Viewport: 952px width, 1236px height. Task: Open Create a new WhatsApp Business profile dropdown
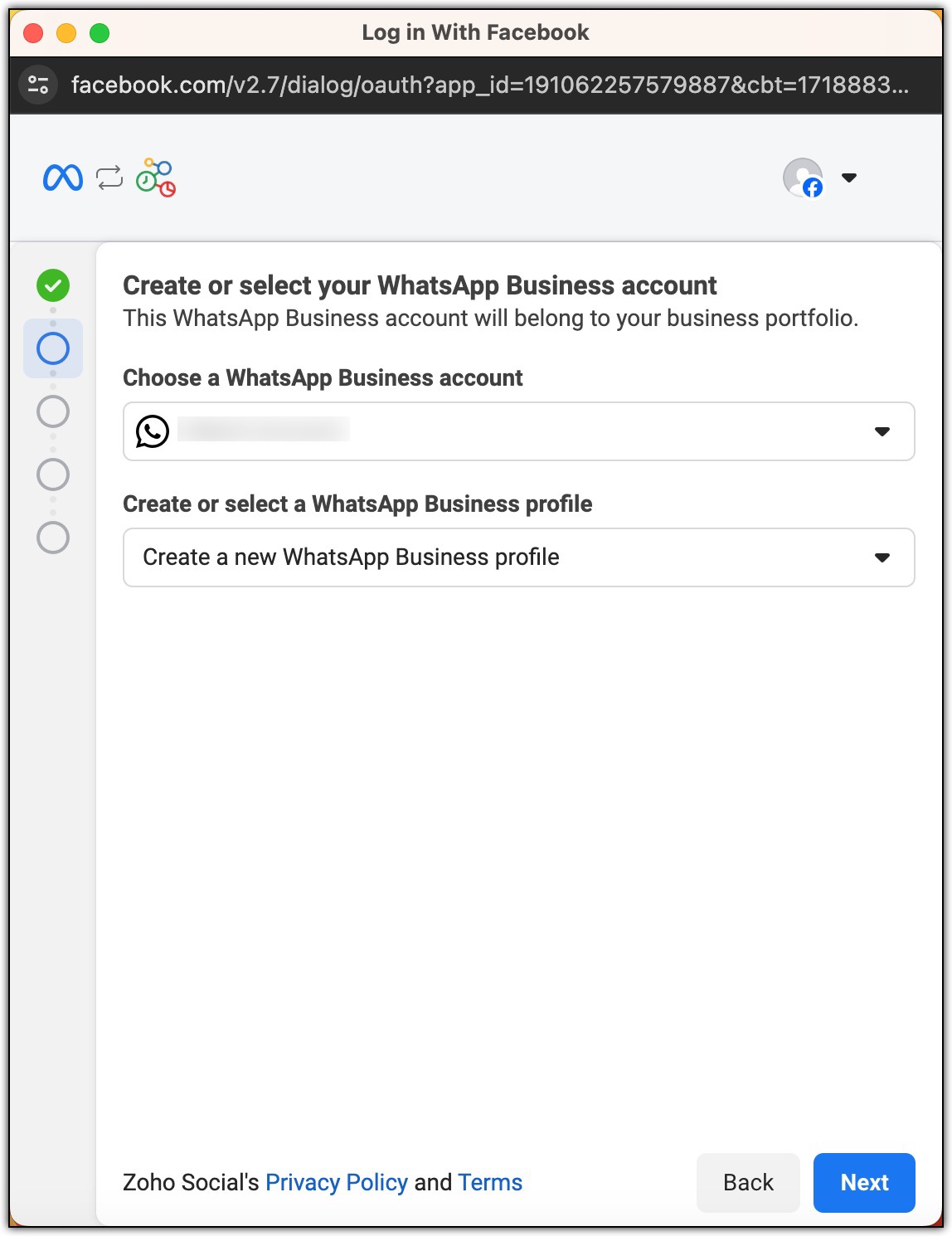click(x=519, y=557)
